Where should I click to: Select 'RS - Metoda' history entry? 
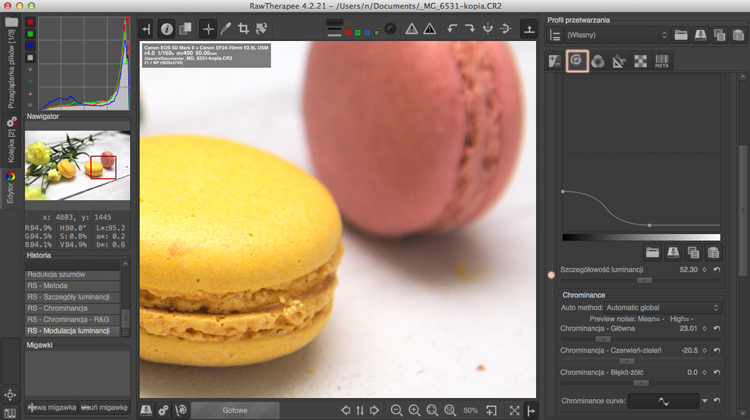[72, 286]
